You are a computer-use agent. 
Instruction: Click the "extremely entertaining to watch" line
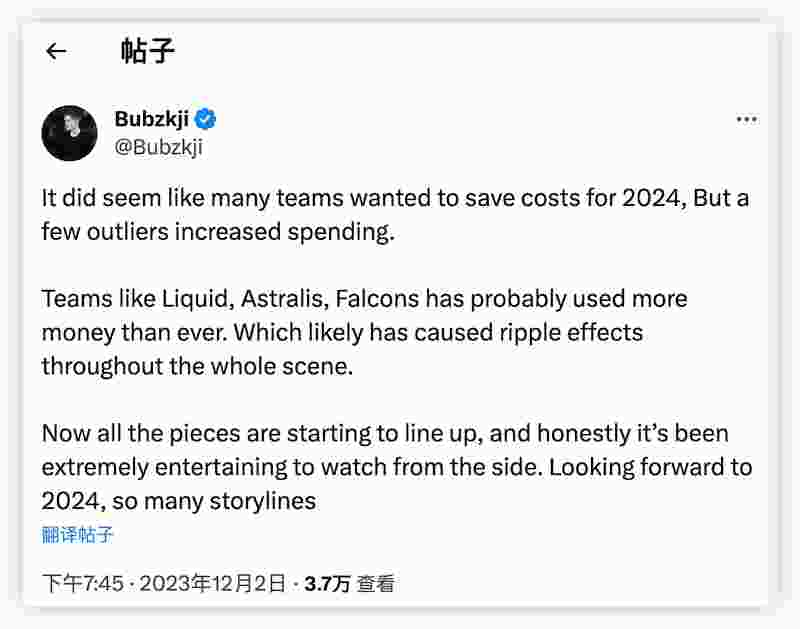click(x=396, y=467)
